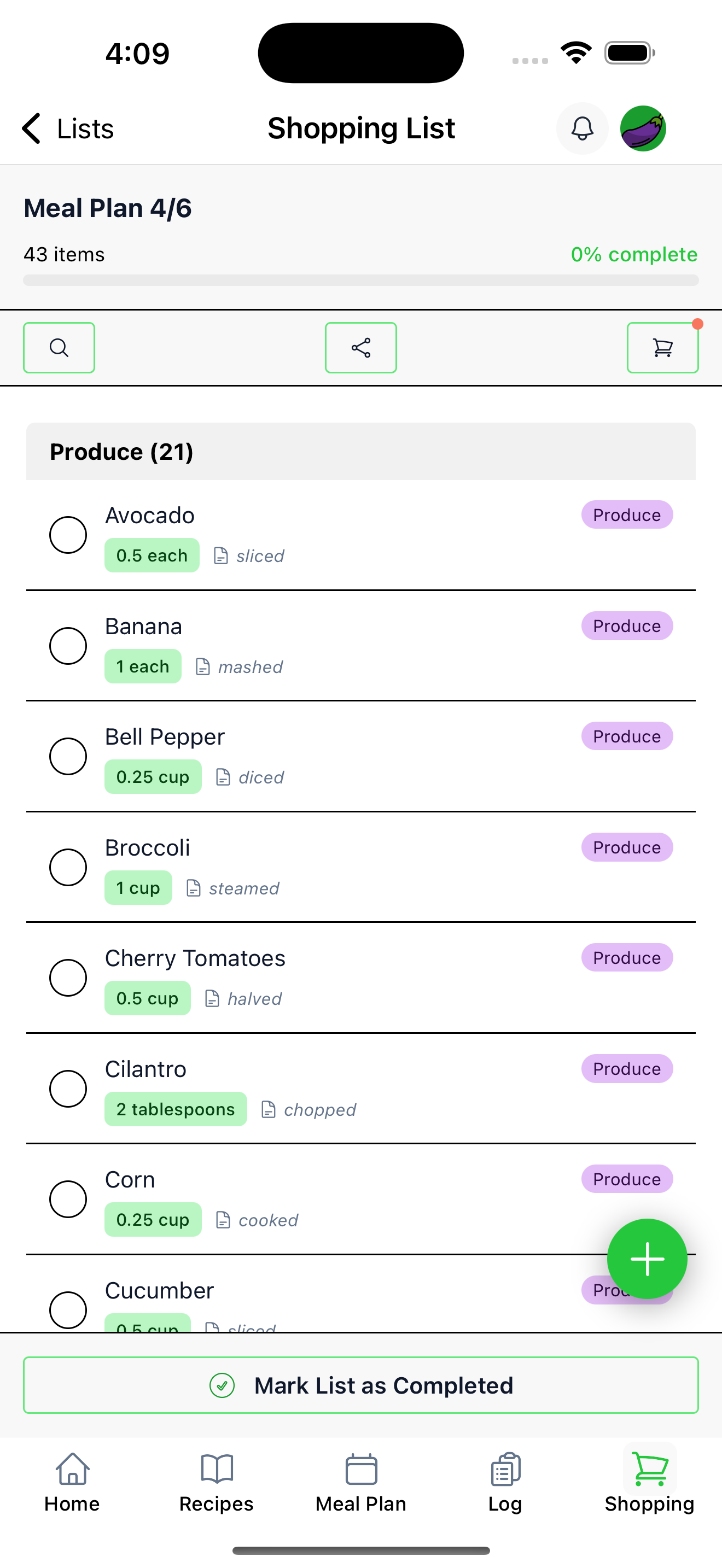Open the Cherry Tomatoes item row
The height and width of the screenshot is (1568, 722).
click(x=361, y=978)
